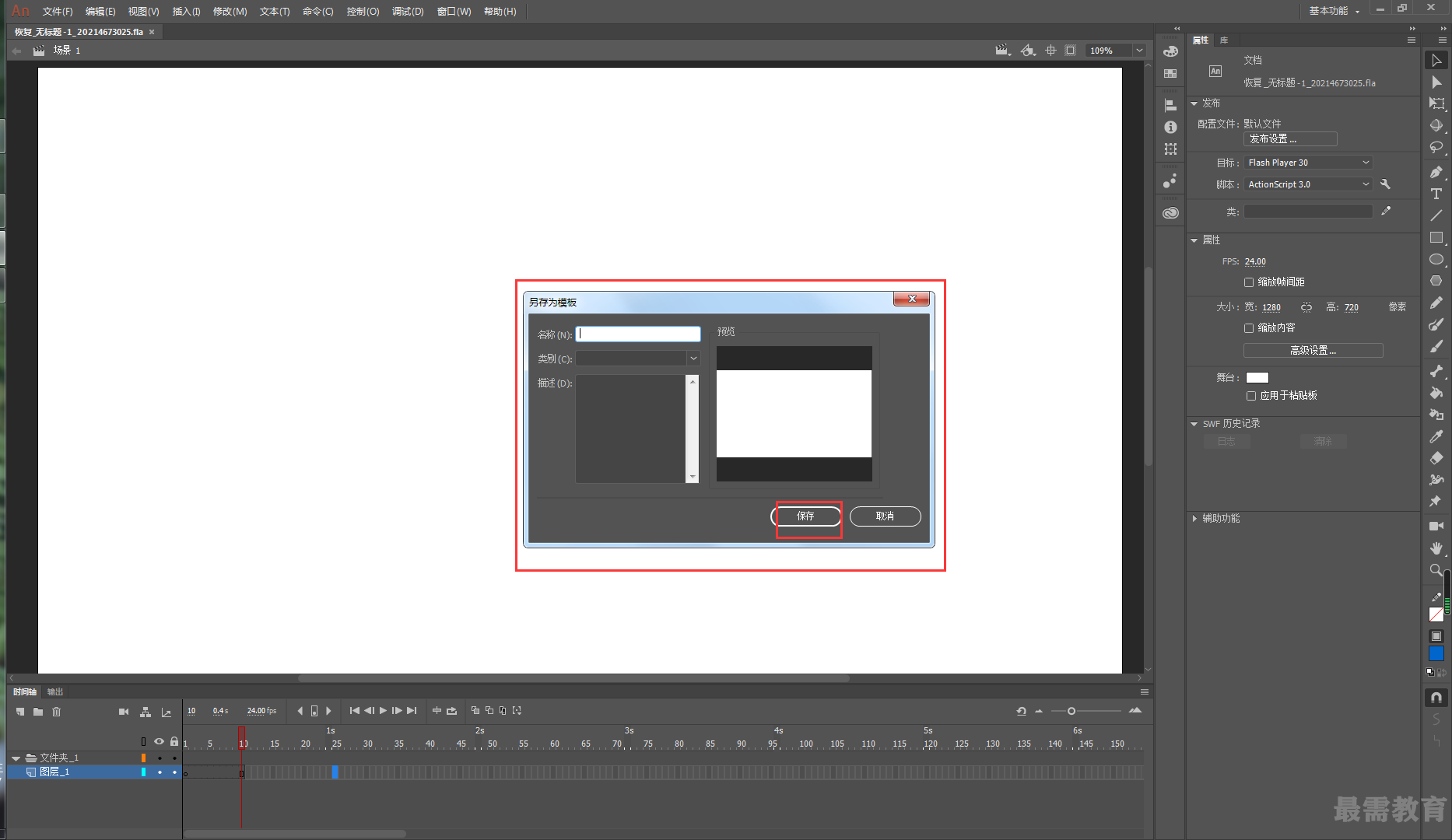
Task: Select the Bone tool
Action: point(1436,371)
